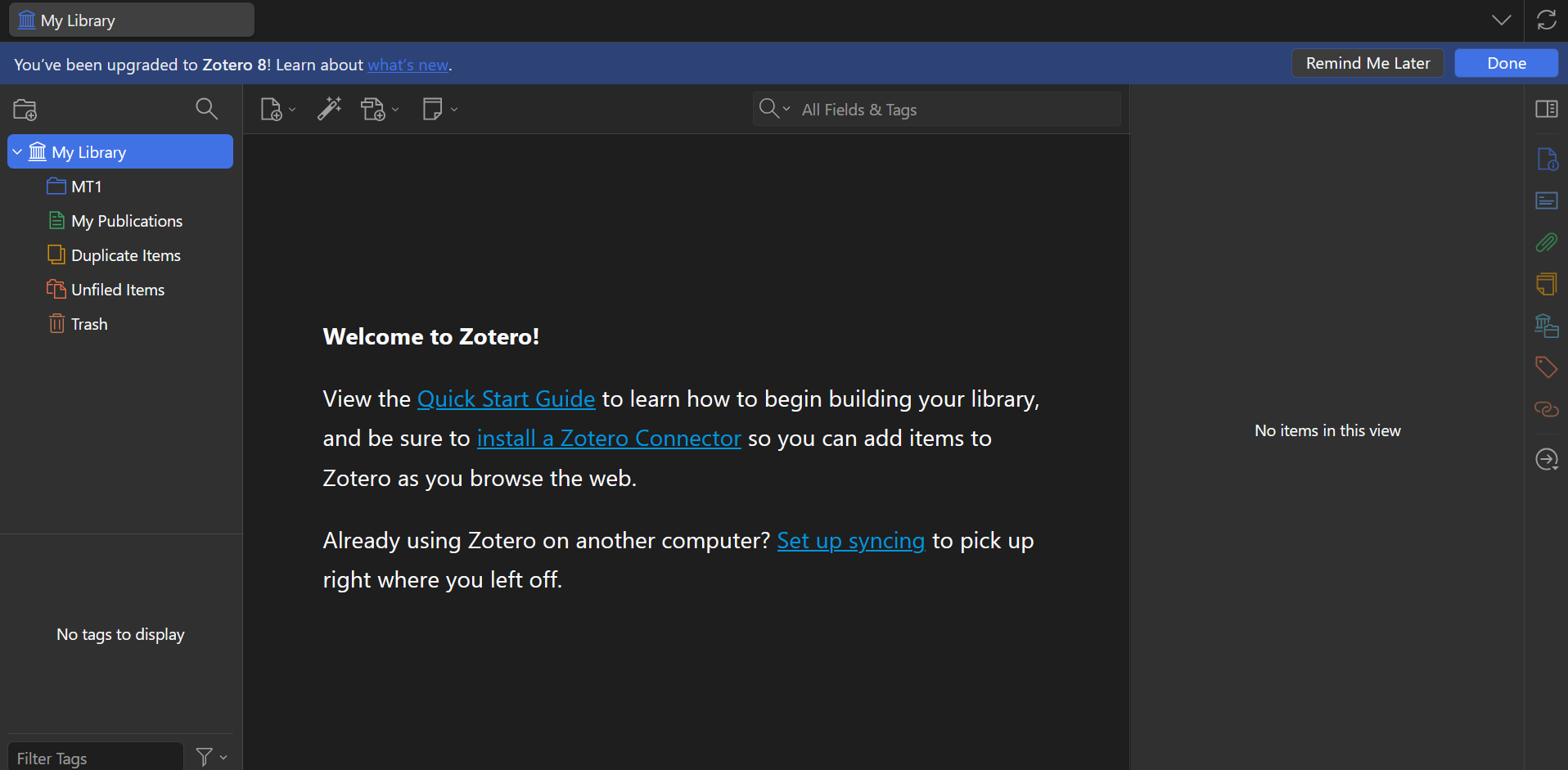Image resolution: width=1568 pixels, height=770 pixels.
Task: Open the tag filter options dropdown
Action: 211,757
